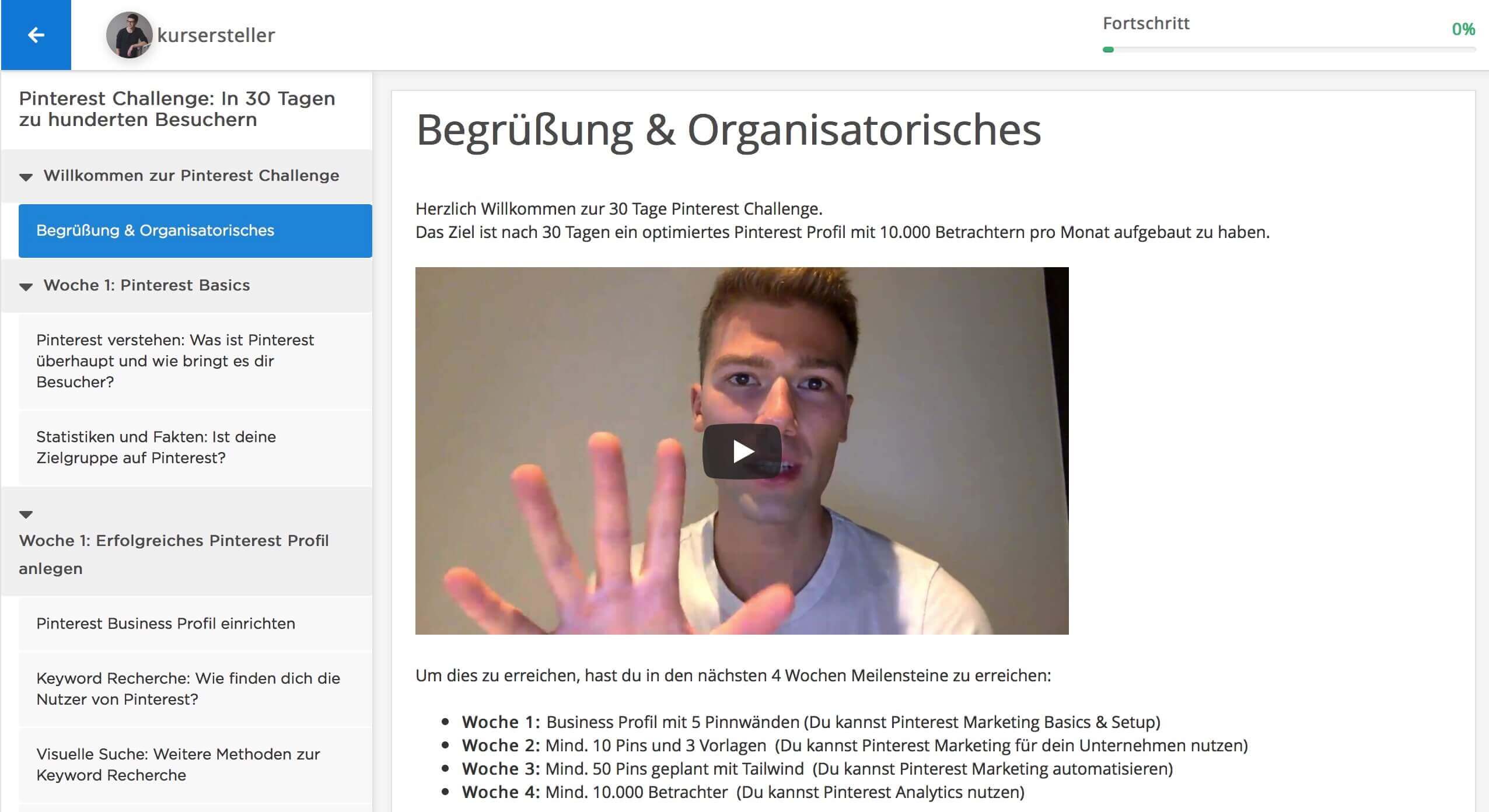Collapse Woche 1: Erfolgreiches Pinterest Profil anlegen
This screenshot has height=812, width=1489.
pyautogui.click(x=26, y=514)
